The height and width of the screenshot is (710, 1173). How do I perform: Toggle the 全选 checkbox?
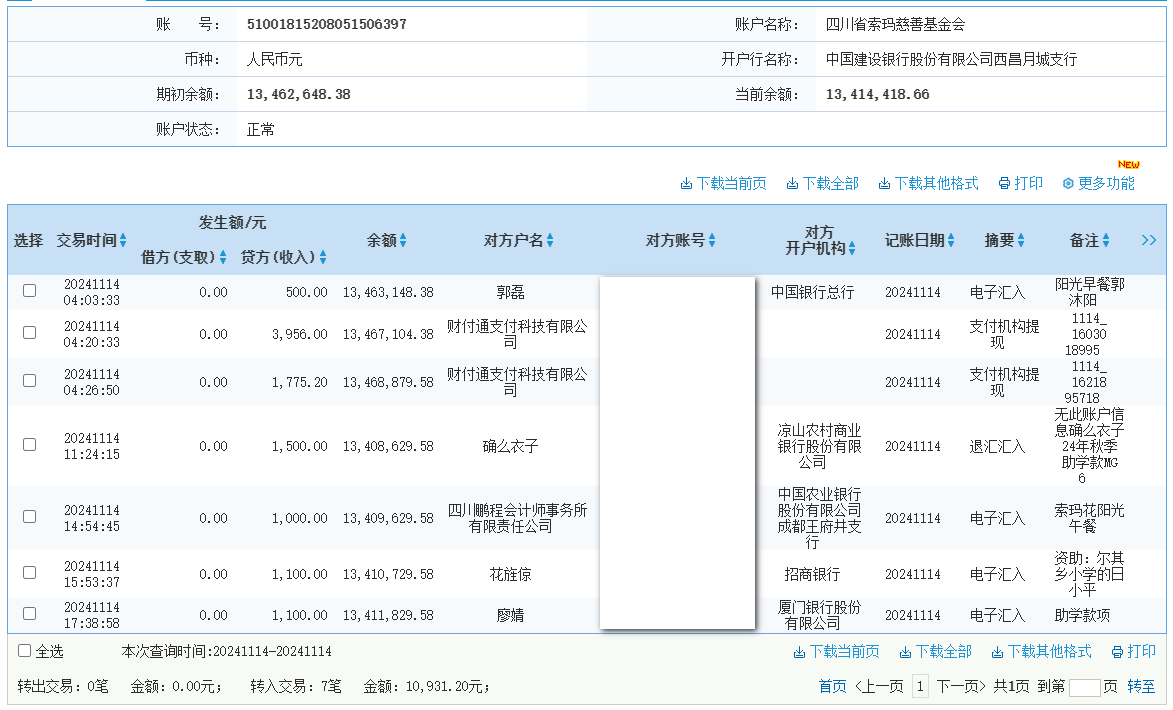25,651
